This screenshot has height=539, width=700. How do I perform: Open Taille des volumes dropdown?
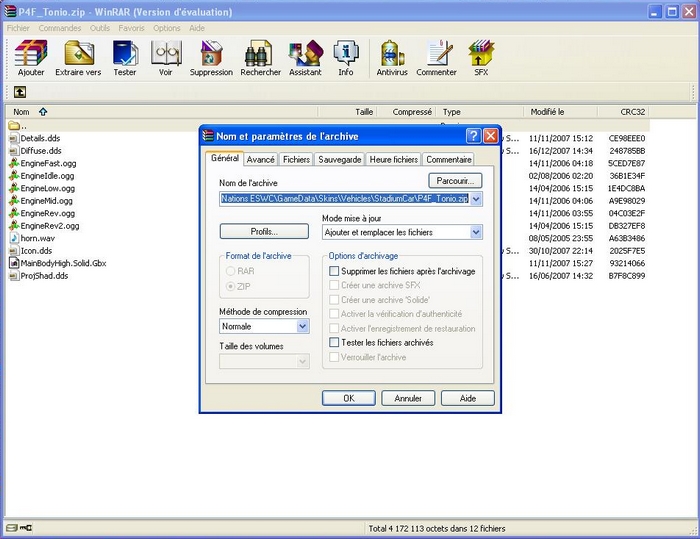[x=302, y=361]
